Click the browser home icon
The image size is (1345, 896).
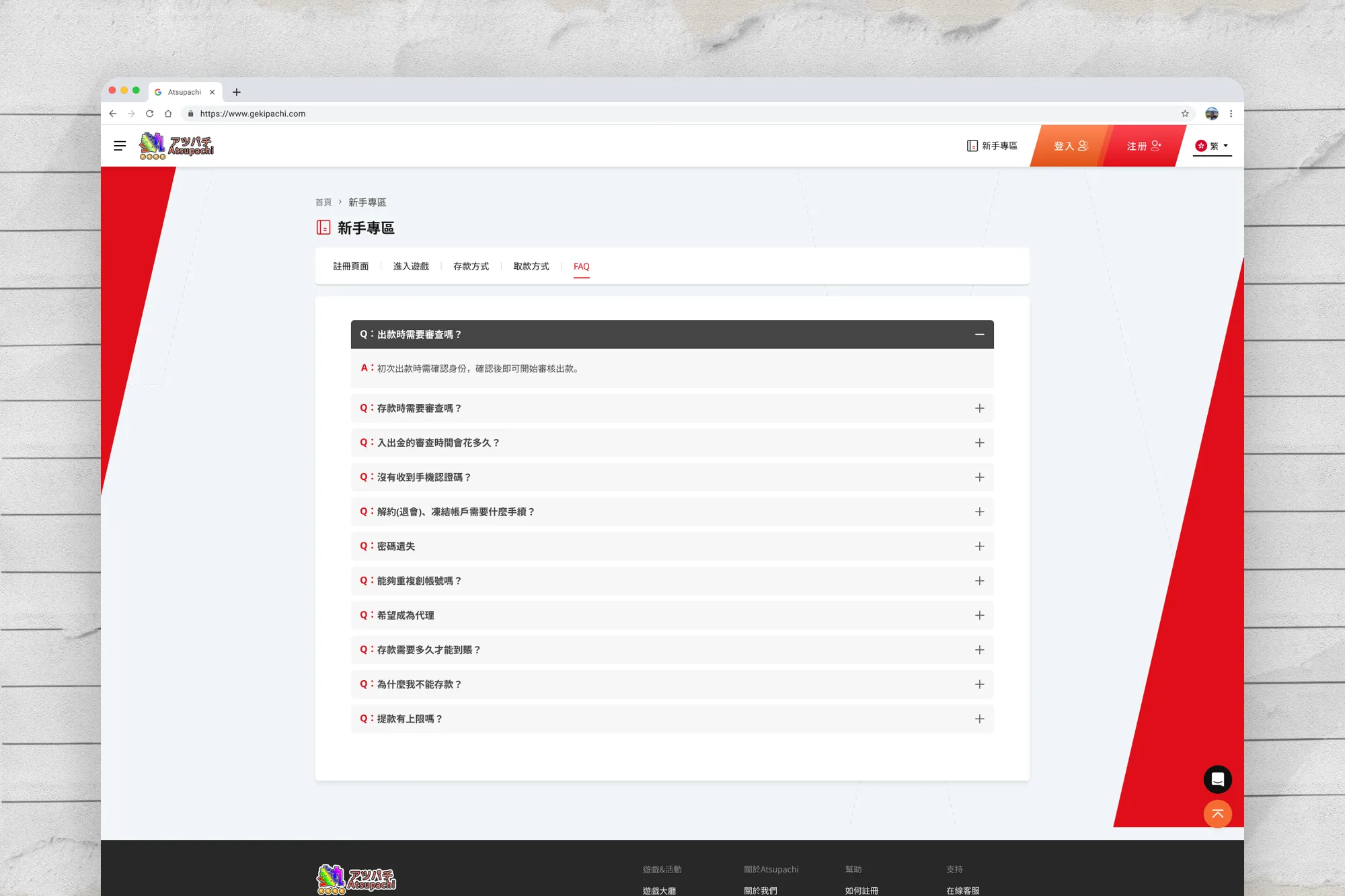tap(168, 114)
